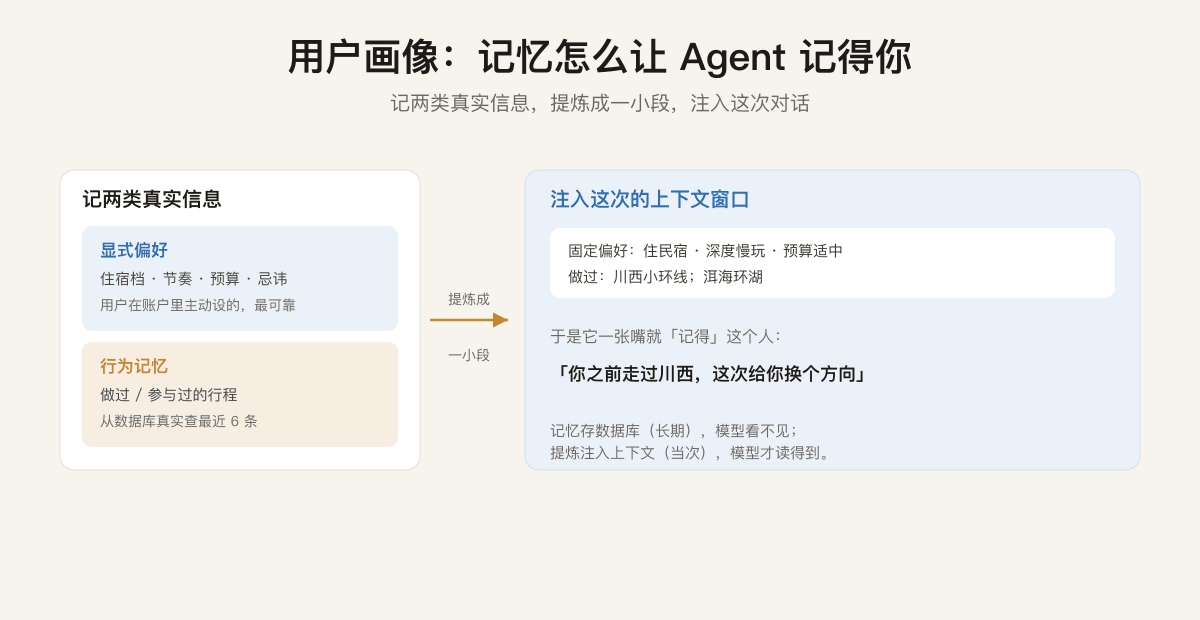Click the 记两类真实信息 panel heading
Viewport: 1200px width, 620px height.
[x=152, y=199]
